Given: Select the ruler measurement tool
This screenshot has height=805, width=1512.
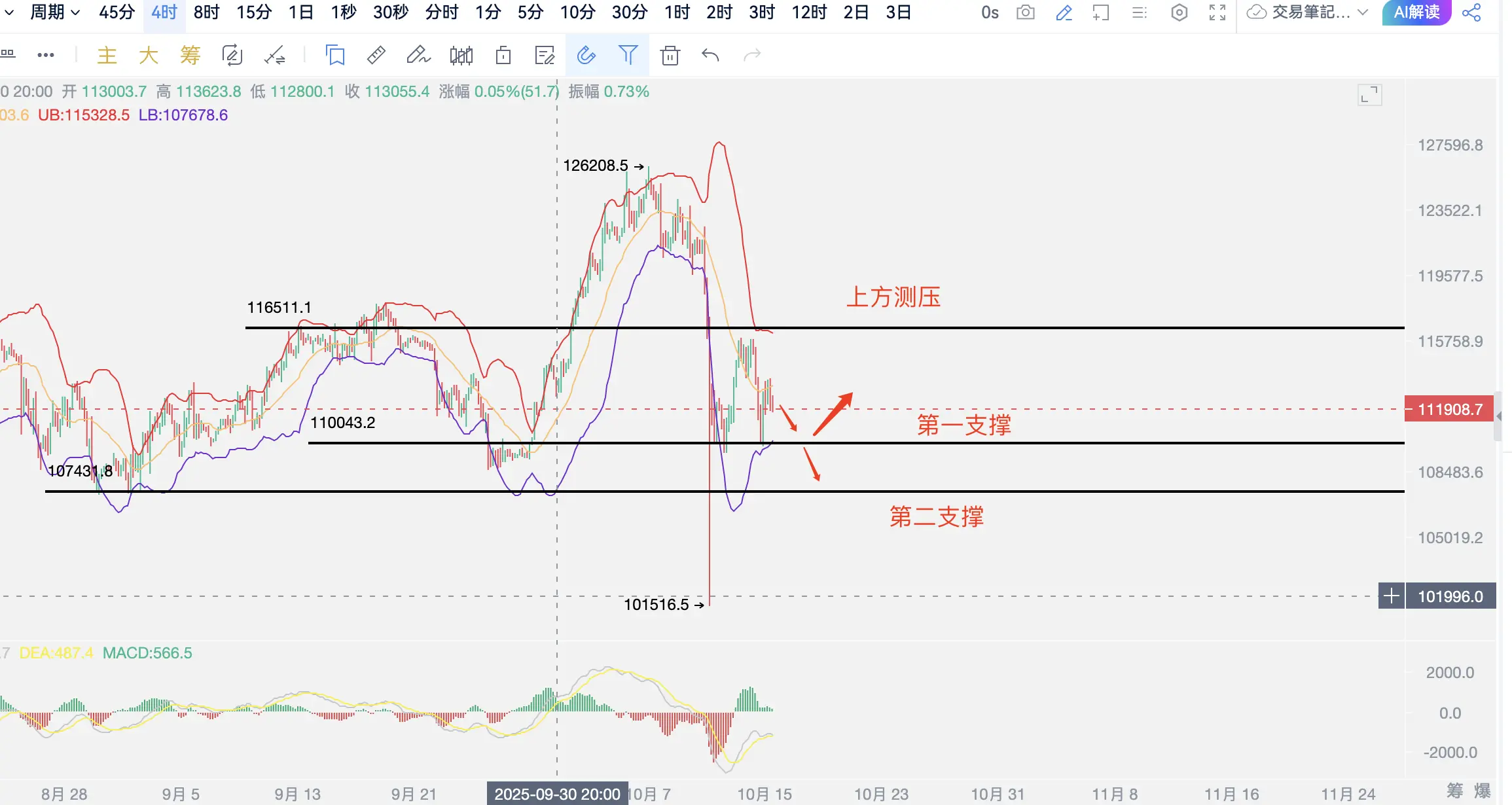Looking at the screenshot, I should coord(376,55).
